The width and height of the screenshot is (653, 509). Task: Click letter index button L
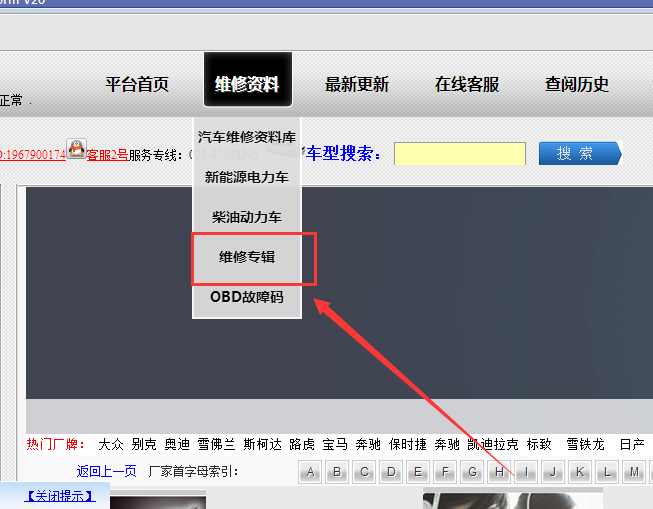tap(607, 472)
